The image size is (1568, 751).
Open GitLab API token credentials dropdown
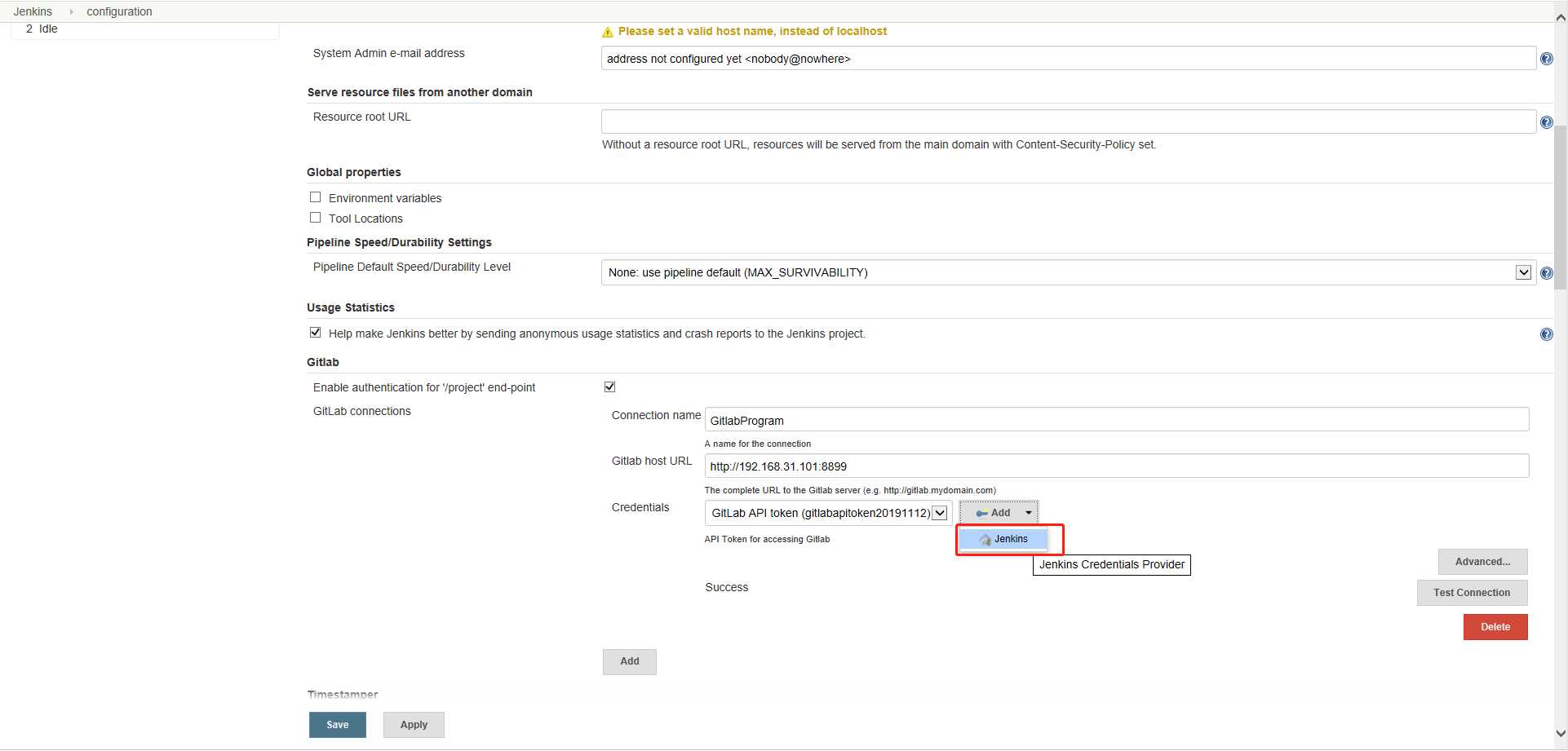tap(828, 513)
